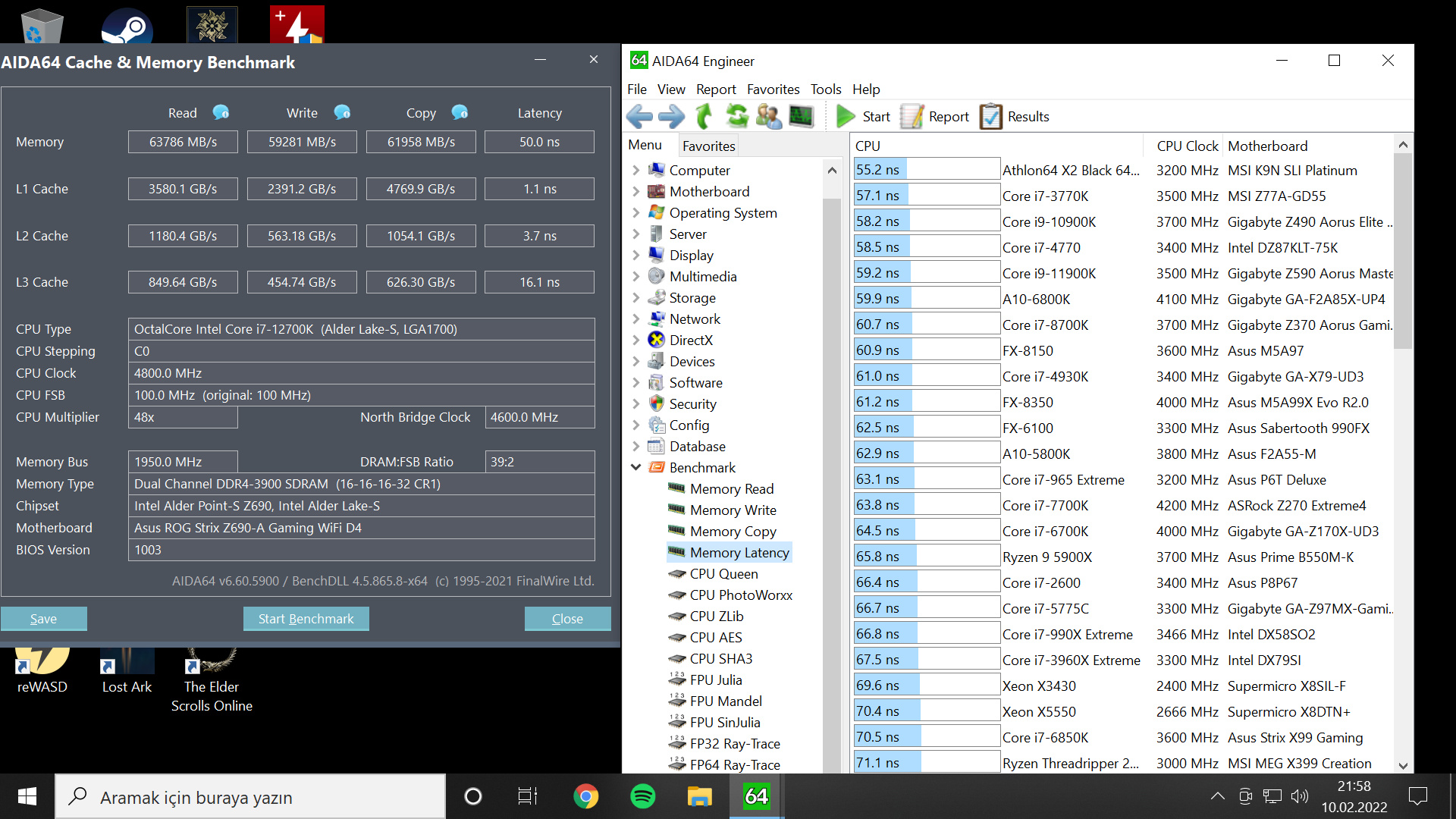Click the Start Benchmark button
1456x819 pixels.
pyautogui.click(x=306, y=619)
